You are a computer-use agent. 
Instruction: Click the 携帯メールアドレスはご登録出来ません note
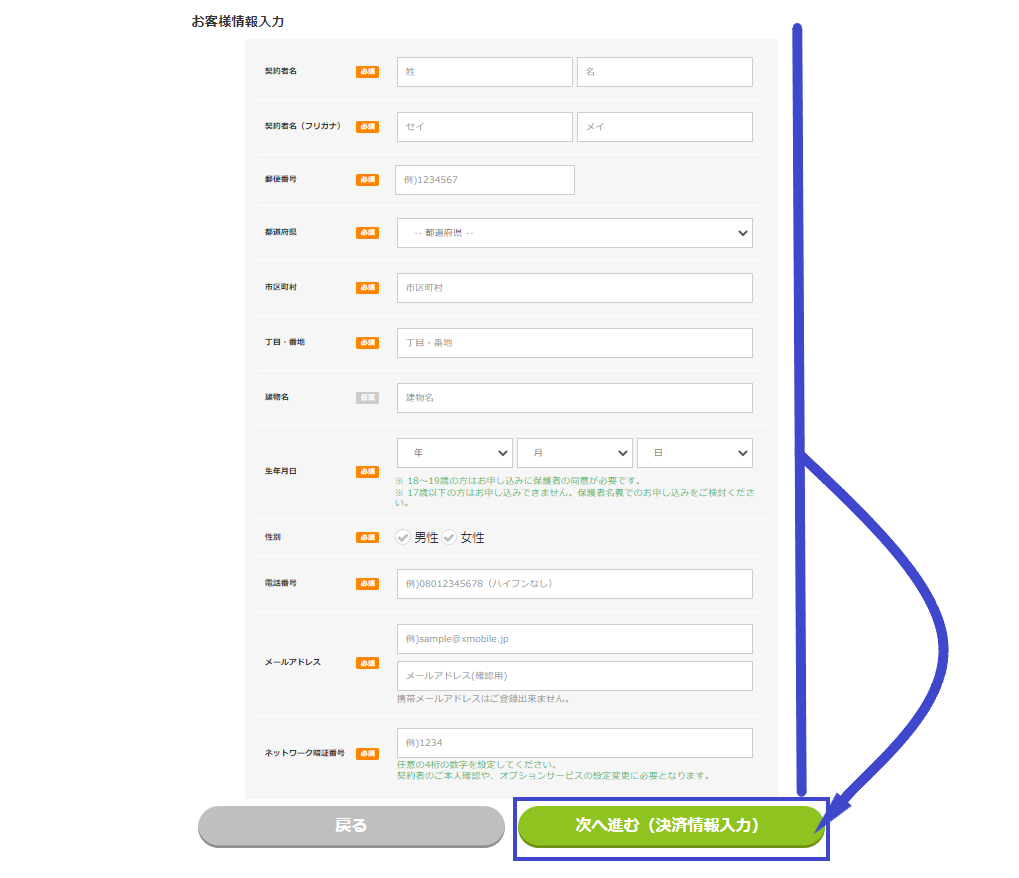click(484, 699)
